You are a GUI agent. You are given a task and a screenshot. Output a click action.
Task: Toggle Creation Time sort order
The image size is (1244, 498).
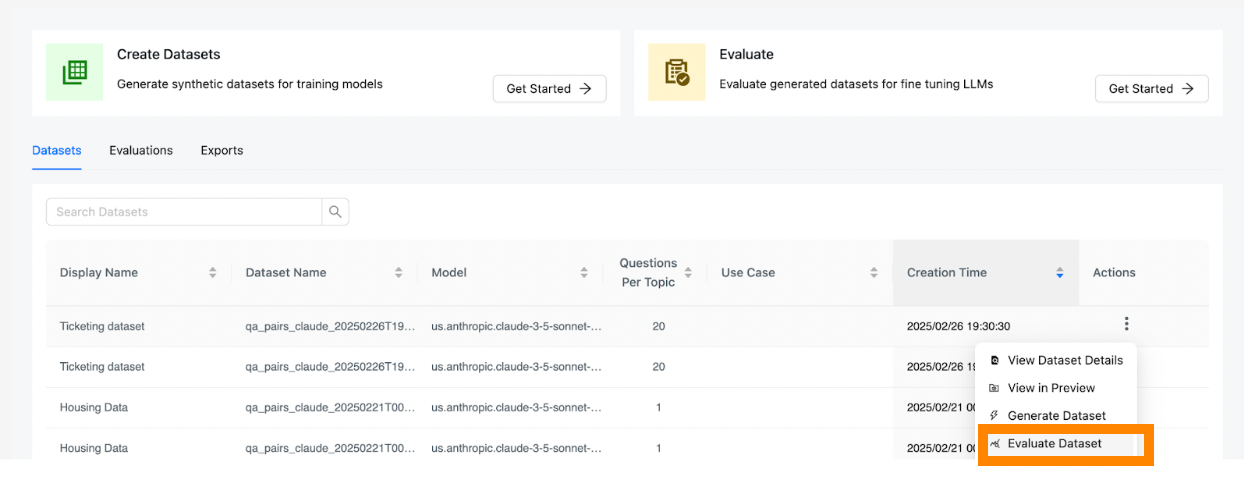(x=1059, y=273)
